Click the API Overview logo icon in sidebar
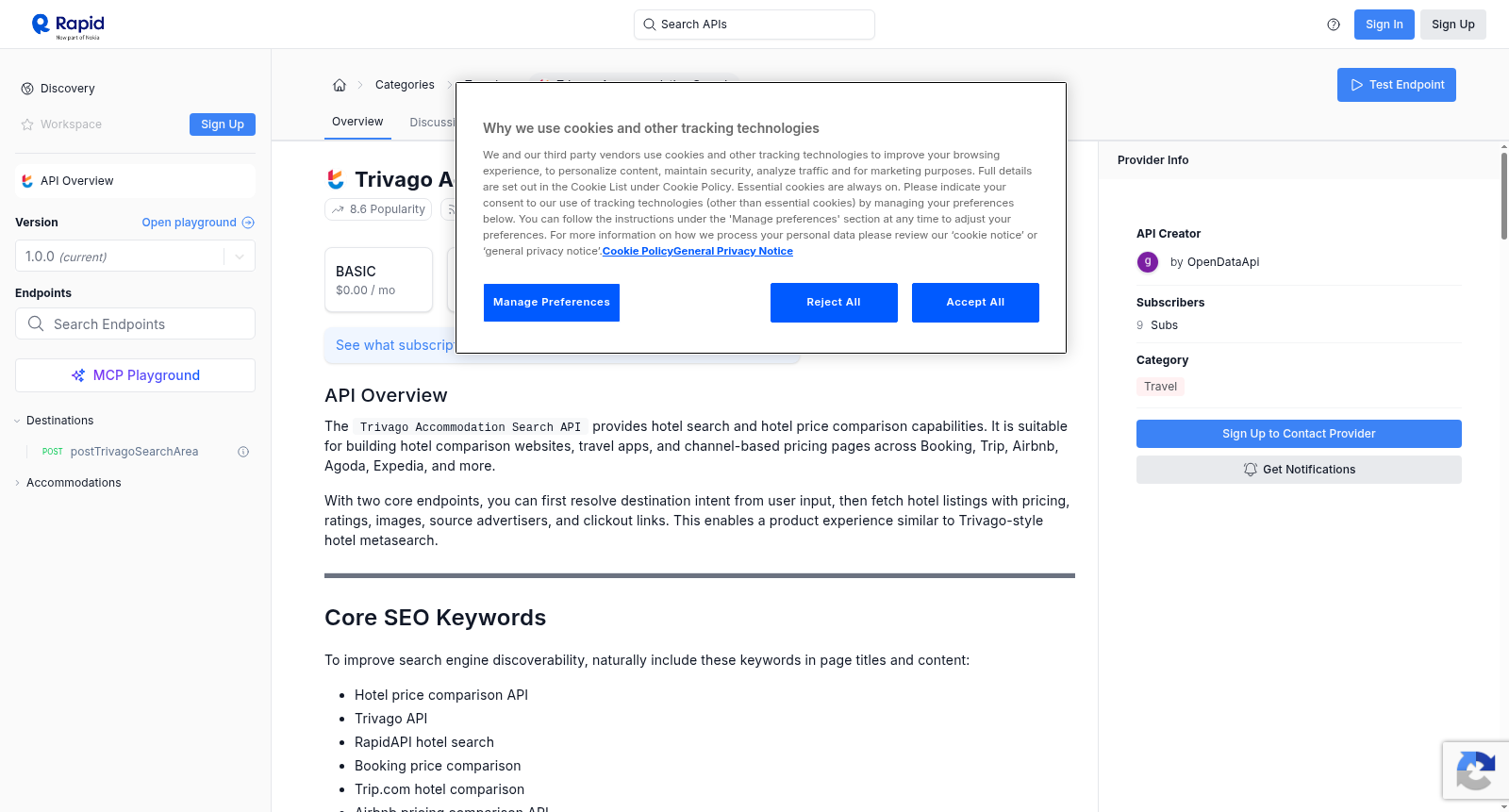Viewport: 1509px width, 812px height. (x=27, y=181)
